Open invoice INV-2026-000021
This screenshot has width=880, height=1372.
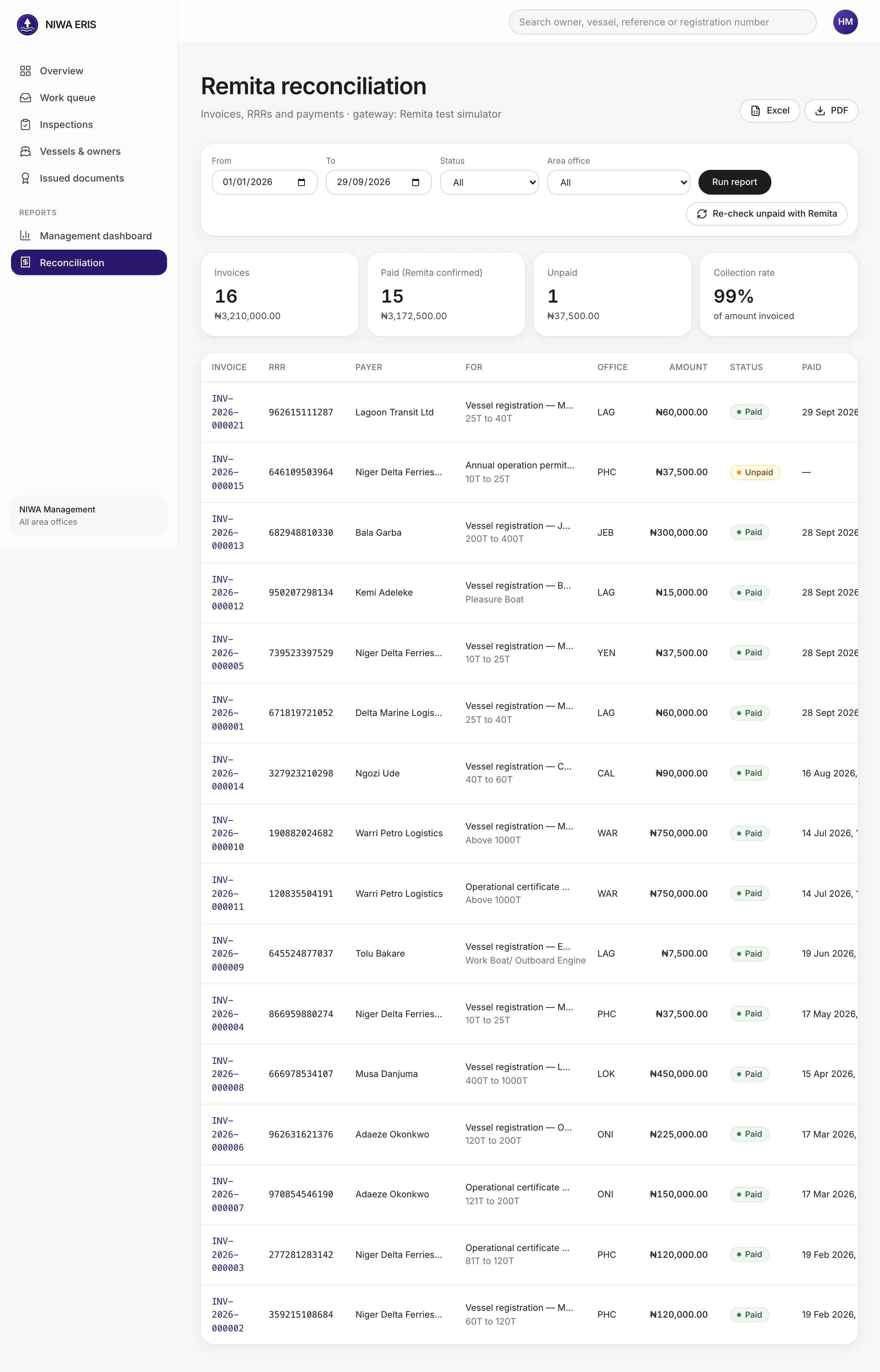coord(228,412)
